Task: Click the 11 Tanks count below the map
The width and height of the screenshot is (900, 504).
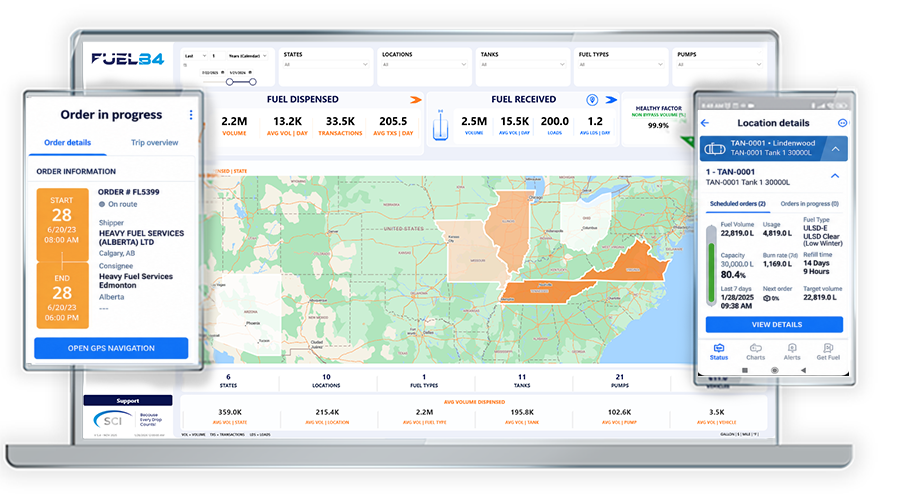Action: click(522, 377)
